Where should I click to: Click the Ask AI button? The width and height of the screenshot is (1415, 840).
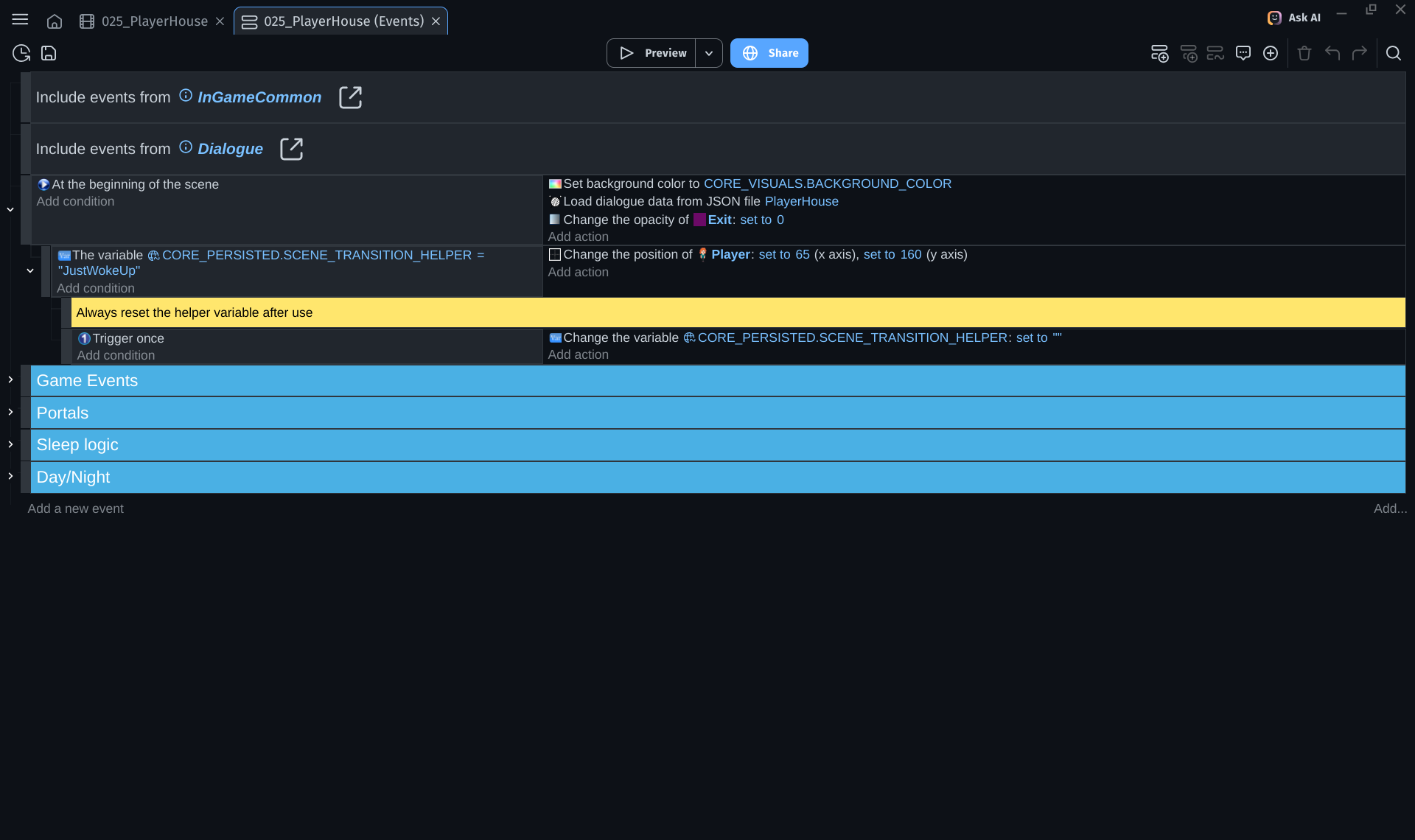click(x=1294, y=18)
